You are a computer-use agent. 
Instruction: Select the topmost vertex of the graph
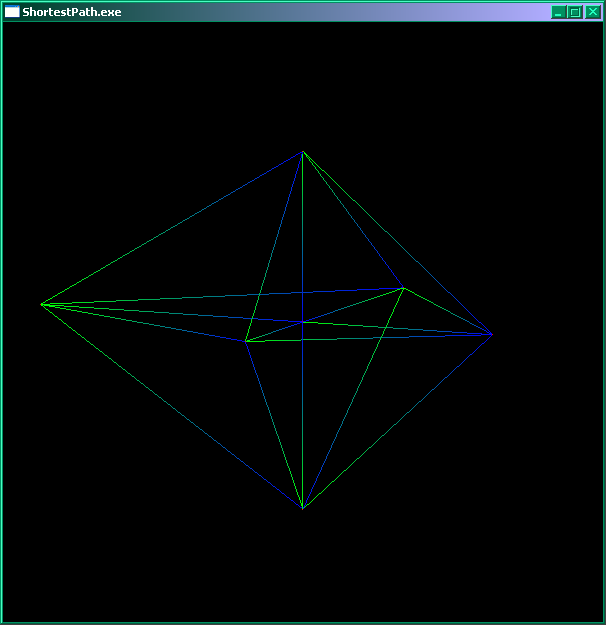[x=303, y=152]
